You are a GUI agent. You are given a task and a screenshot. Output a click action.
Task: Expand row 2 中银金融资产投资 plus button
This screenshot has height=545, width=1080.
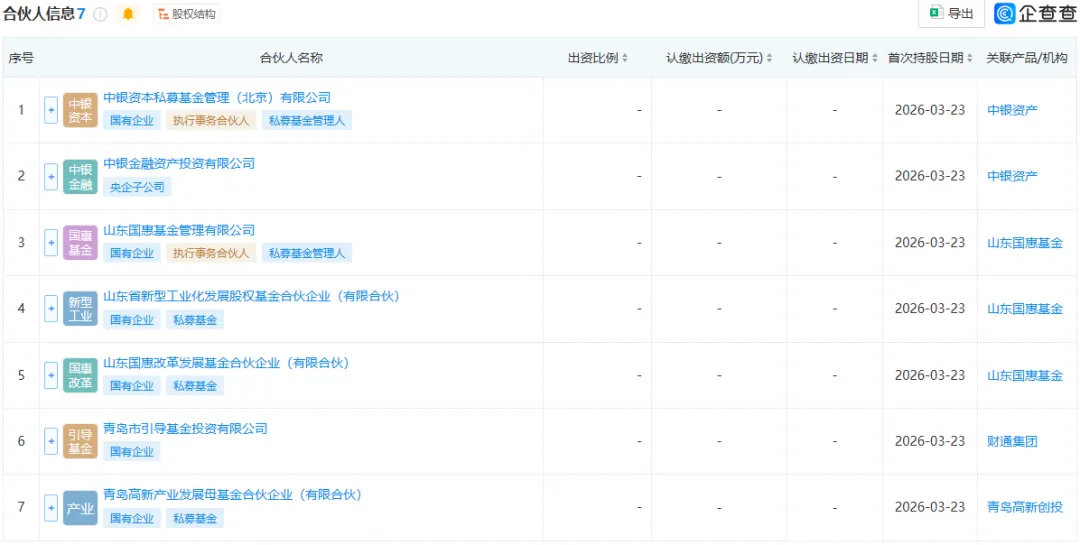click(50, 176)
